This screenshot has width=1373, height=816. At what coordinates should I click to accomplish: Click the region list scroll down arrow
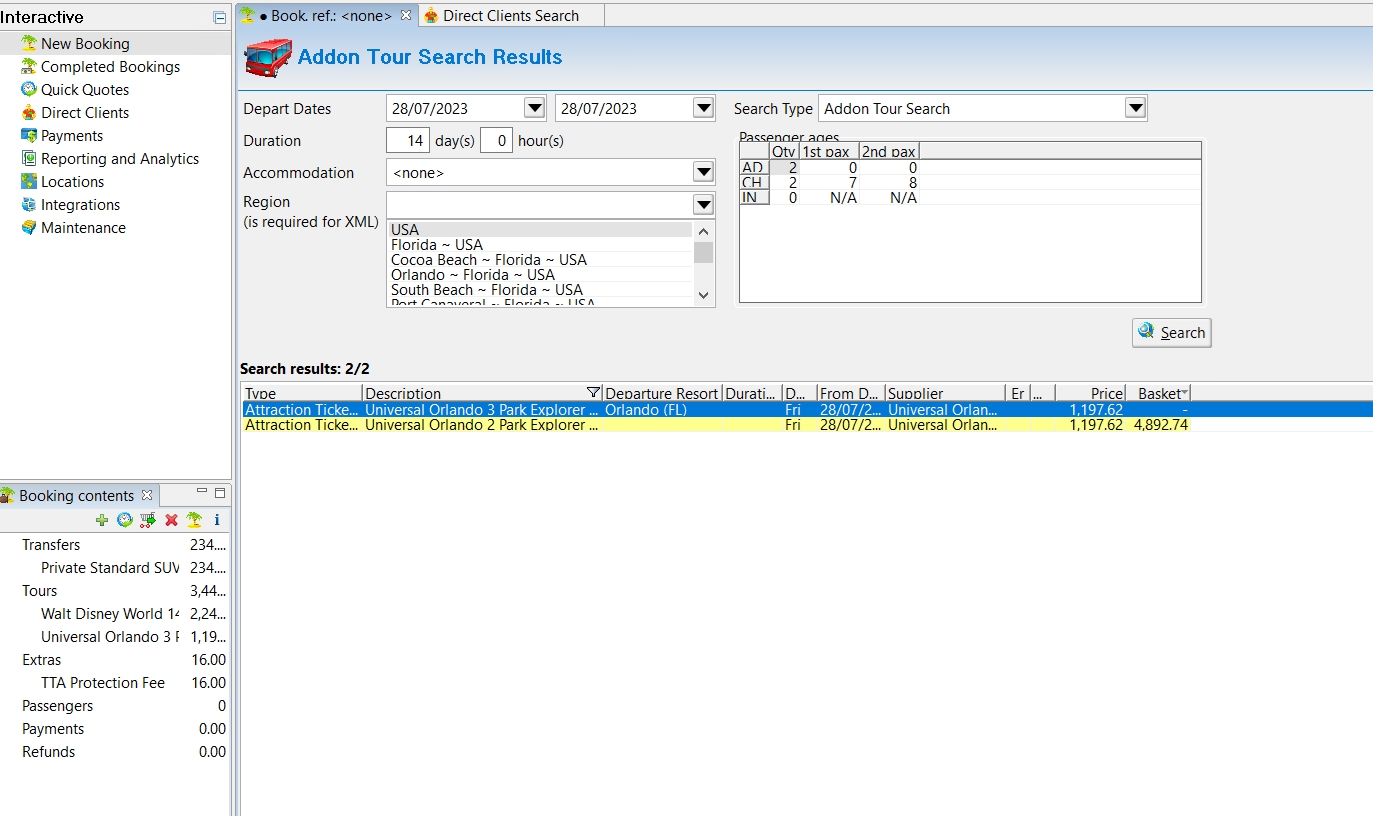click(x=704, y=296)
